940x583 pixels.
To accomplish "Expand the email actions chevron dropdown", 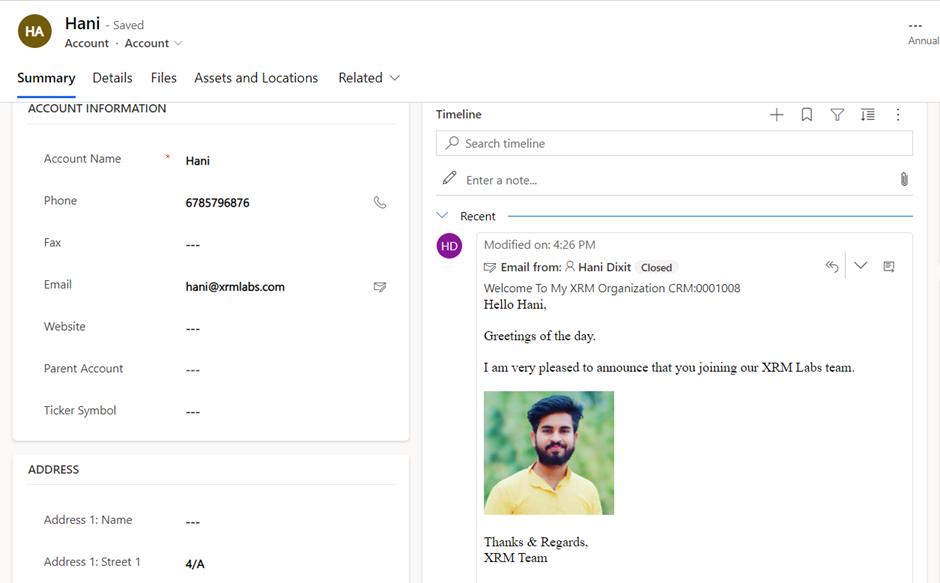I will (860, 266).
